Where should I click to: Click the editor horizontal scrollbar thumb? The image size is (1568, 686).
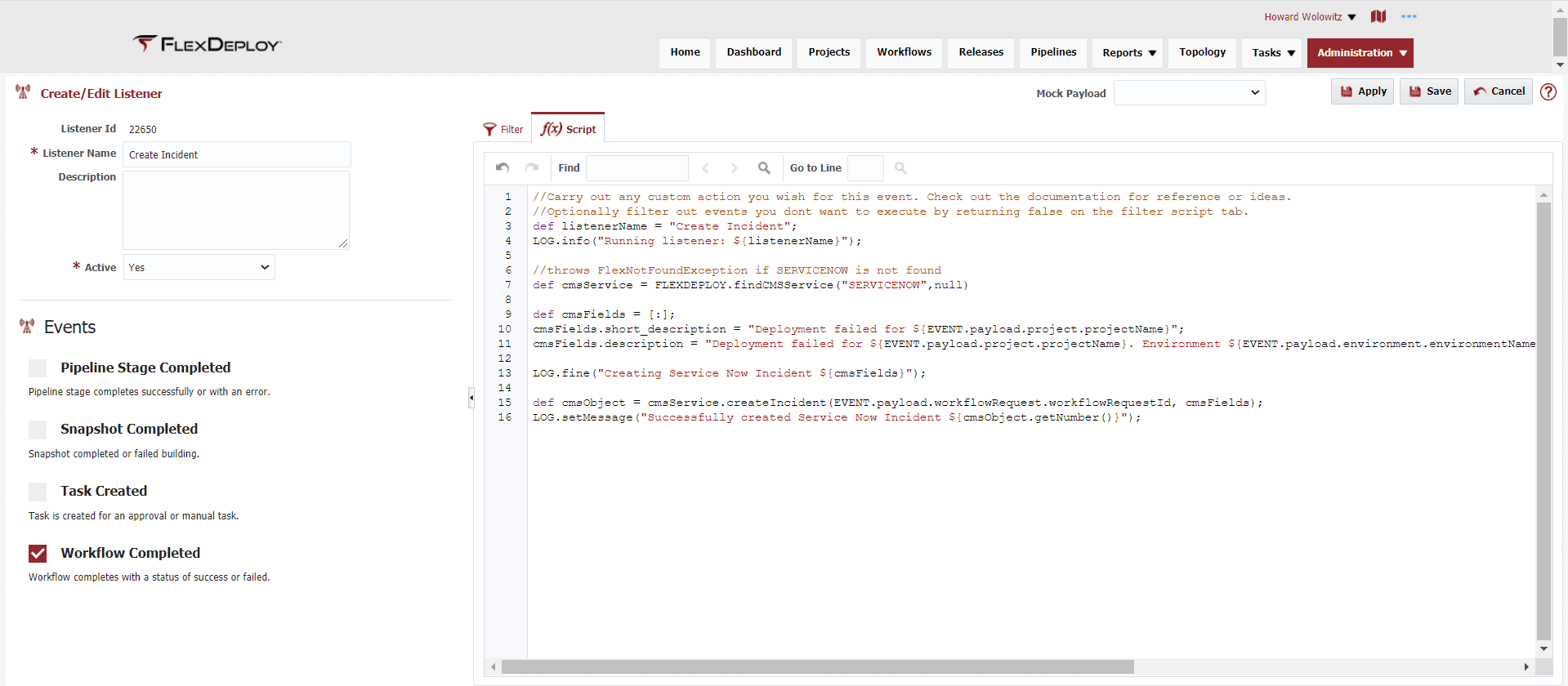point(817,667)
